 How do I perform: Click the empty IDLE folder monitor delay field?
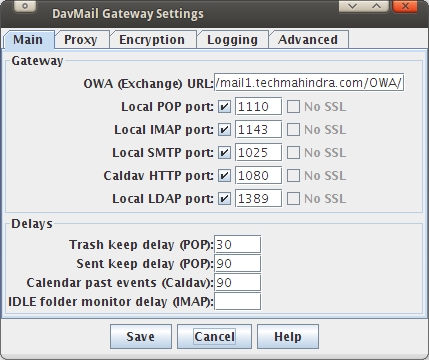237,302
